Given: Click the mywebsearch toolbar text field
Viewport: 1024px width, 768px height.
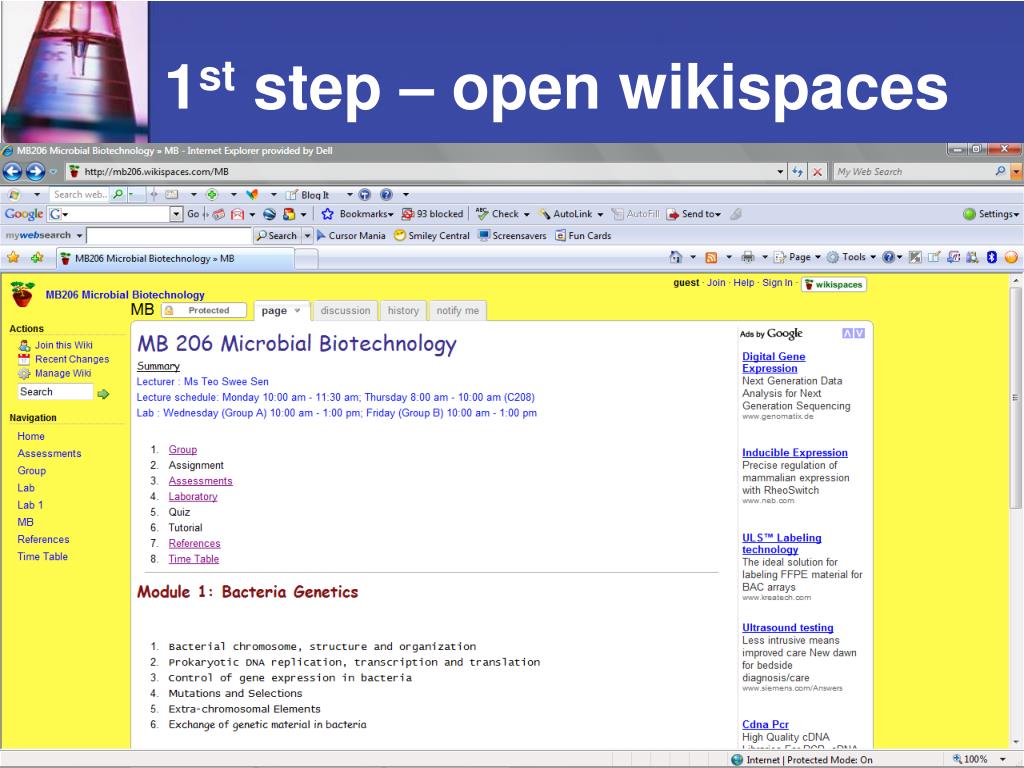Looking at the screenshot, I should 168,236.
